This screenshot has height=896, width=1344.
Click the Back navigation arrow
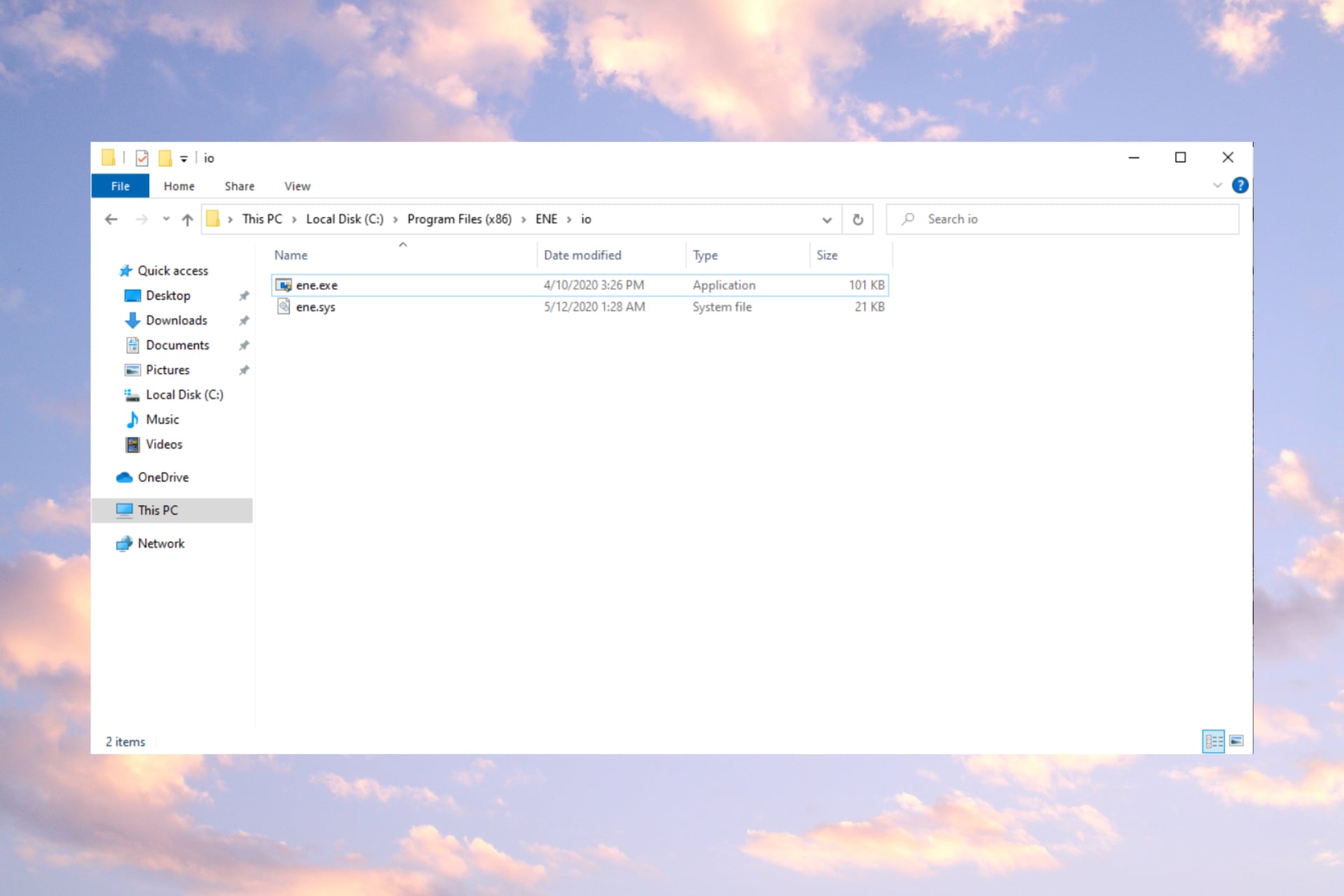(x=111, y=219)
